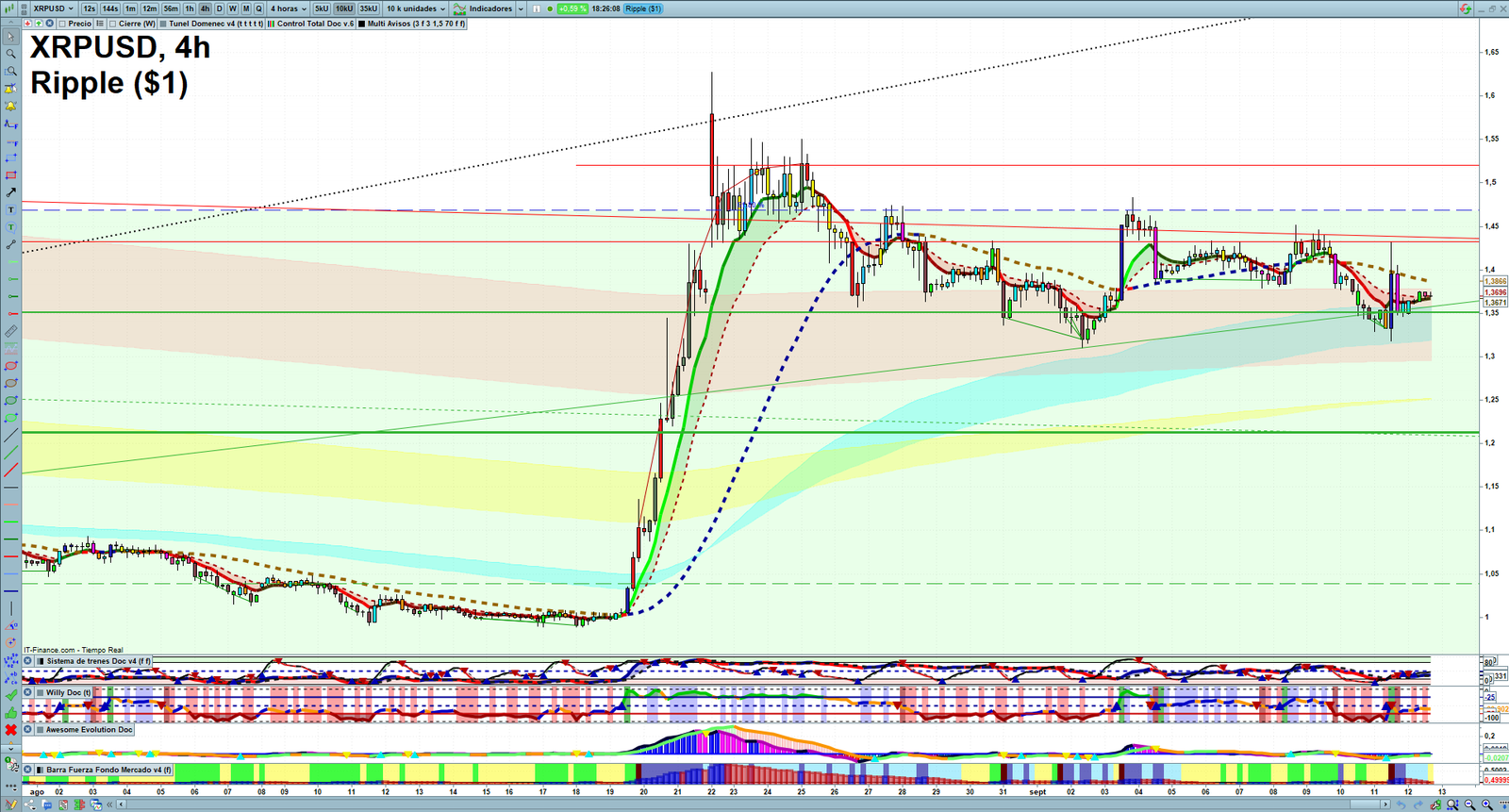This screenshot has width=1509, height=812.
Task: Open the blue chat bubbles icon
Action: click(x=46, y=804)
